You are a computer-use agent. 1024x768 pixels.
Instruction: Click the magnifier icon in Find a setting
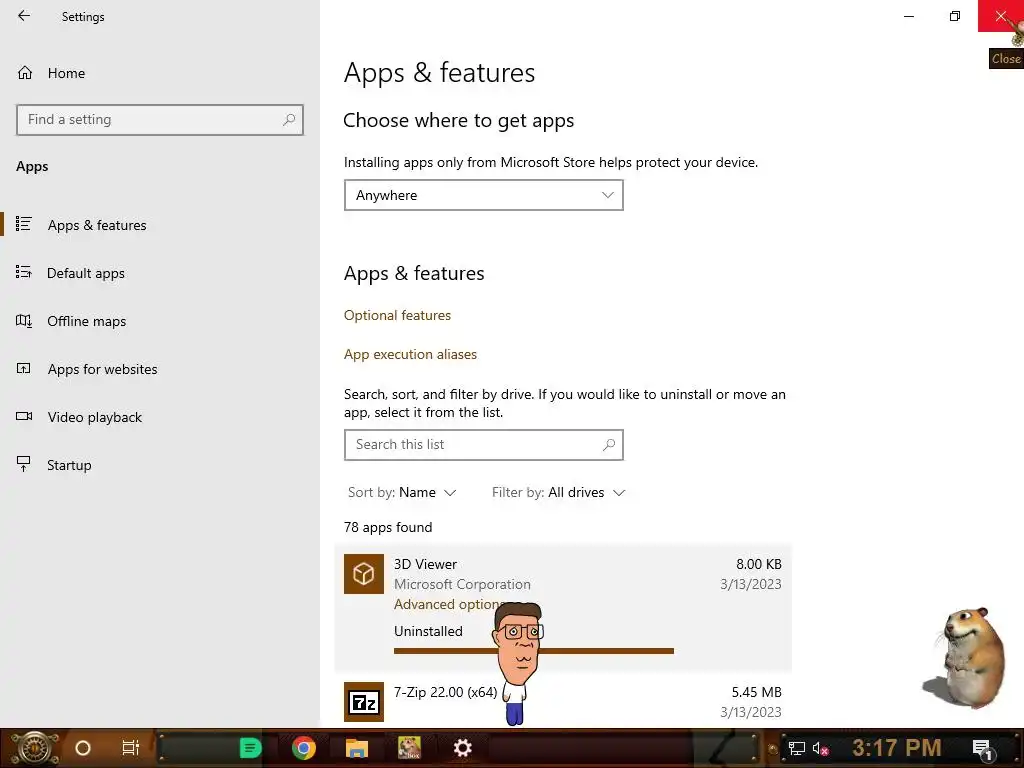289,120
